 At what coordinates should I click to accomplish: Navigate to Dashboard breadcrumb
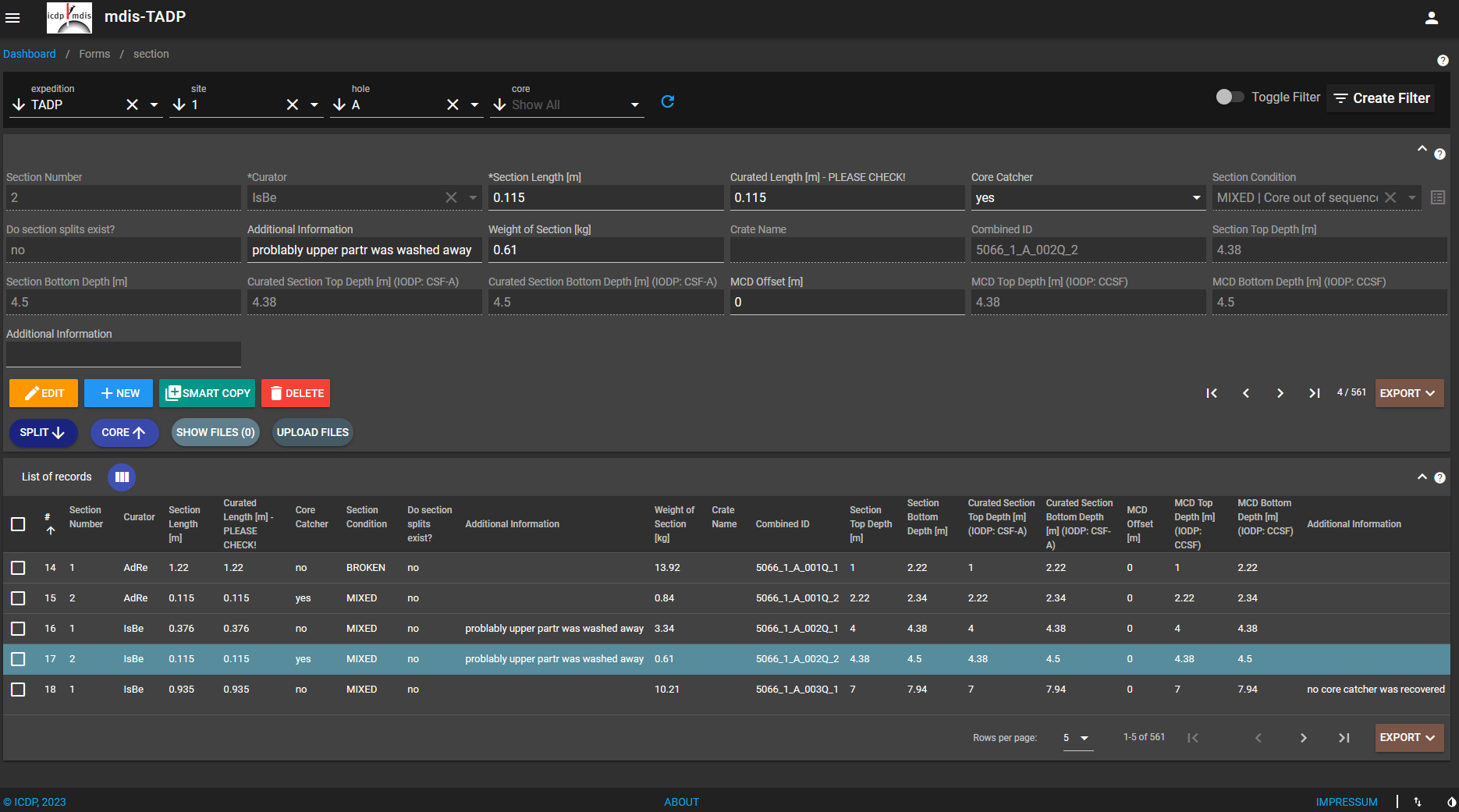point(30,54)
